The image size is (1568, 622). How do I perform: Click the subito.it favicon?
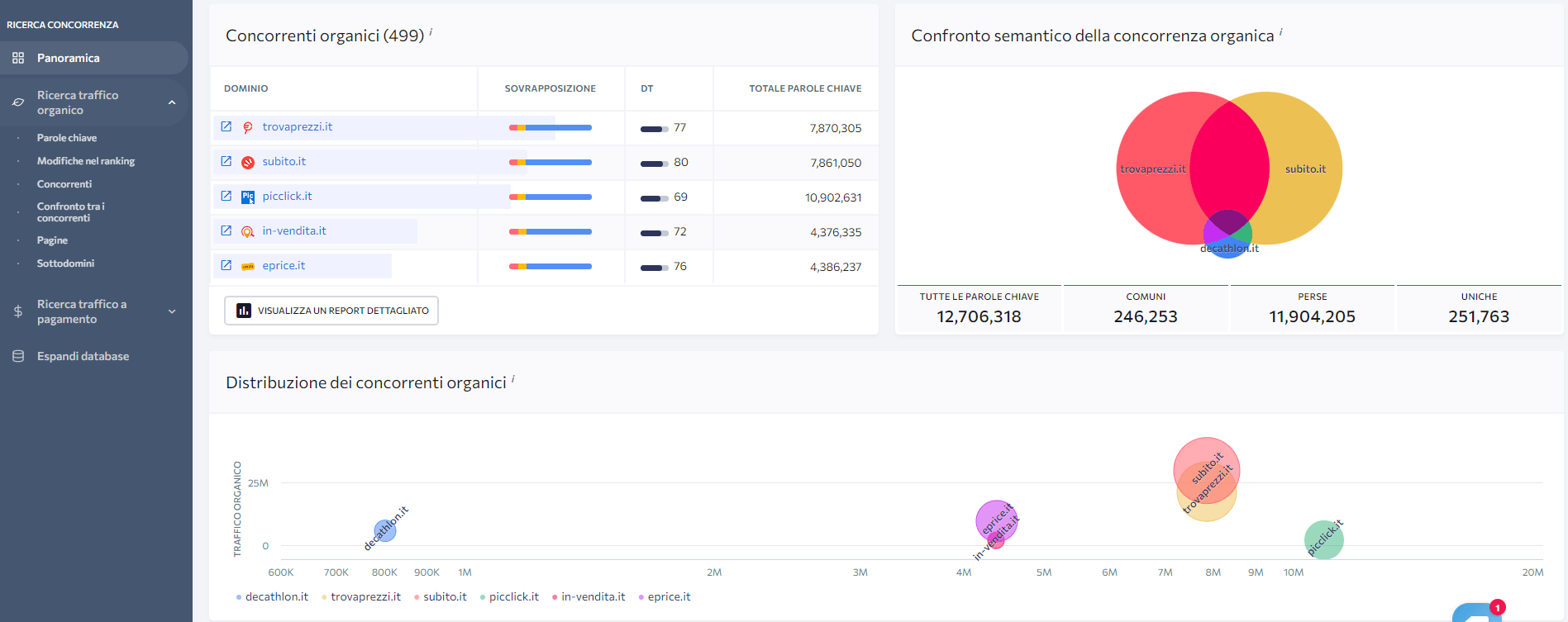247,162
